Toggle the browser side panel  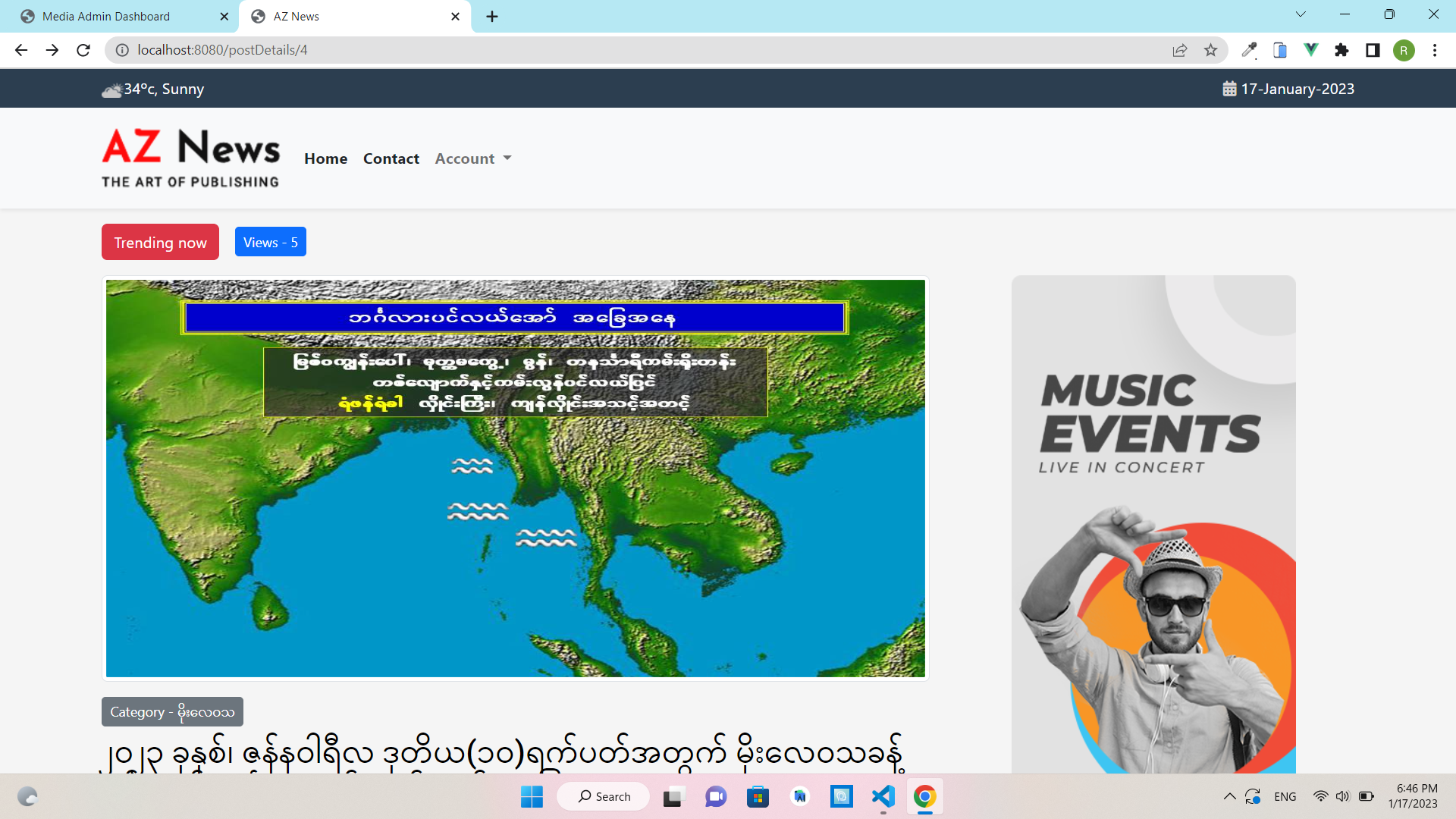point(1373,50)
